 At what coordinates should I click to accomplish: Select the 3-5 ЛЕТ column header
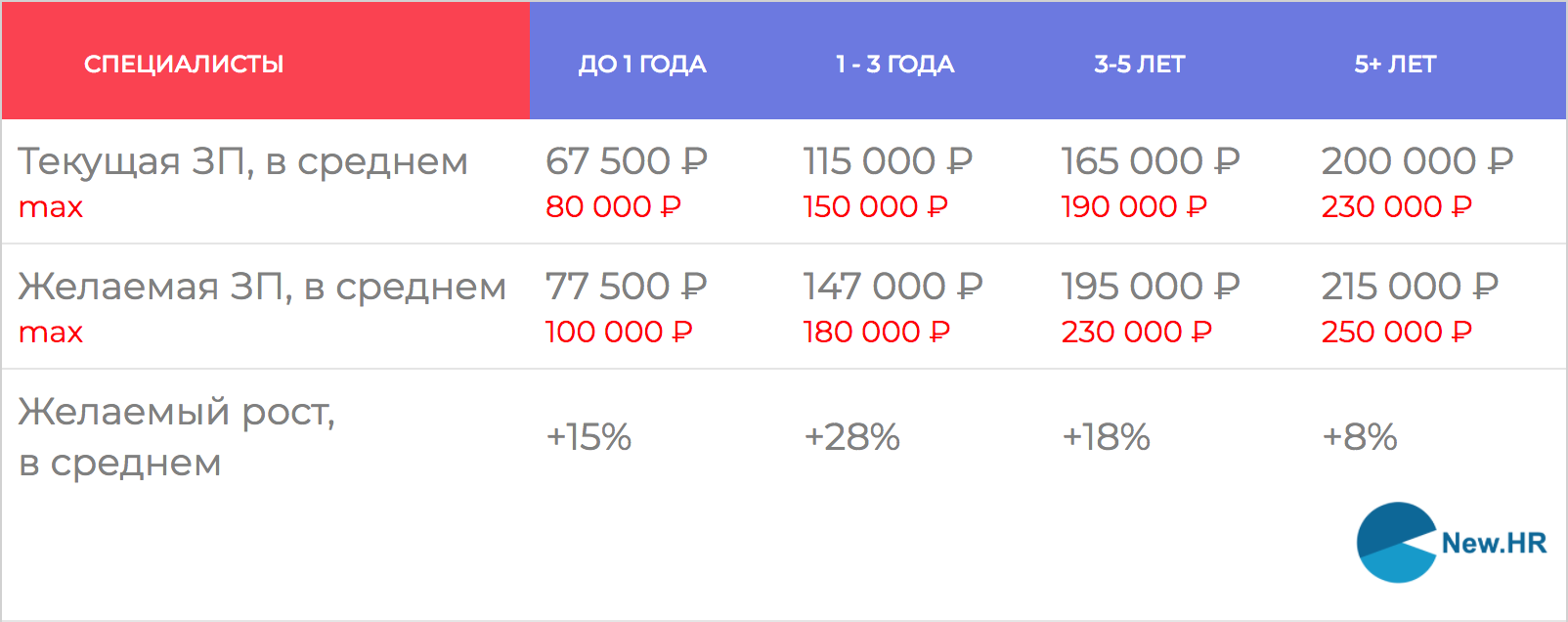[1139, 65]
